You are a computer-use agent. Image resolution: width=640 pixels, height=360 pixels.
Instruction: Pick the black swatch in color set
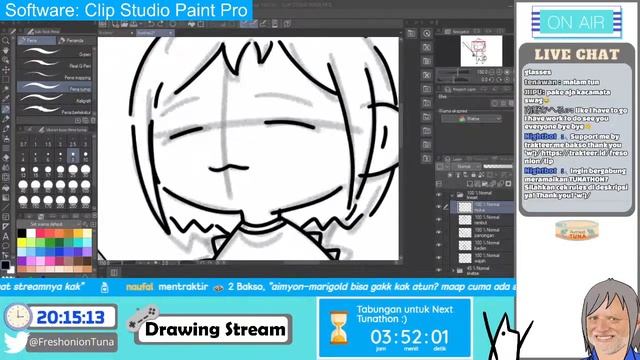click(x=22, y=233)
